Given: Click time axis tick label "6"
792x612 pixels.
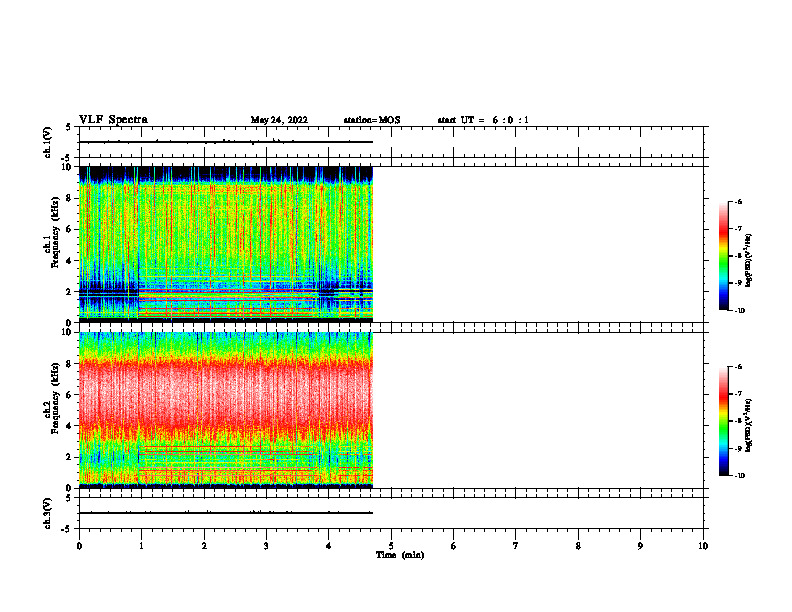Looking at the screenshot, I should pos(454,546).
